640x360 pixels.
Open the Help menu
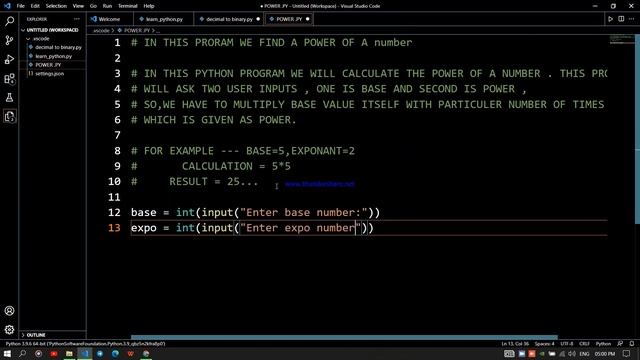(x=149, y=6)
